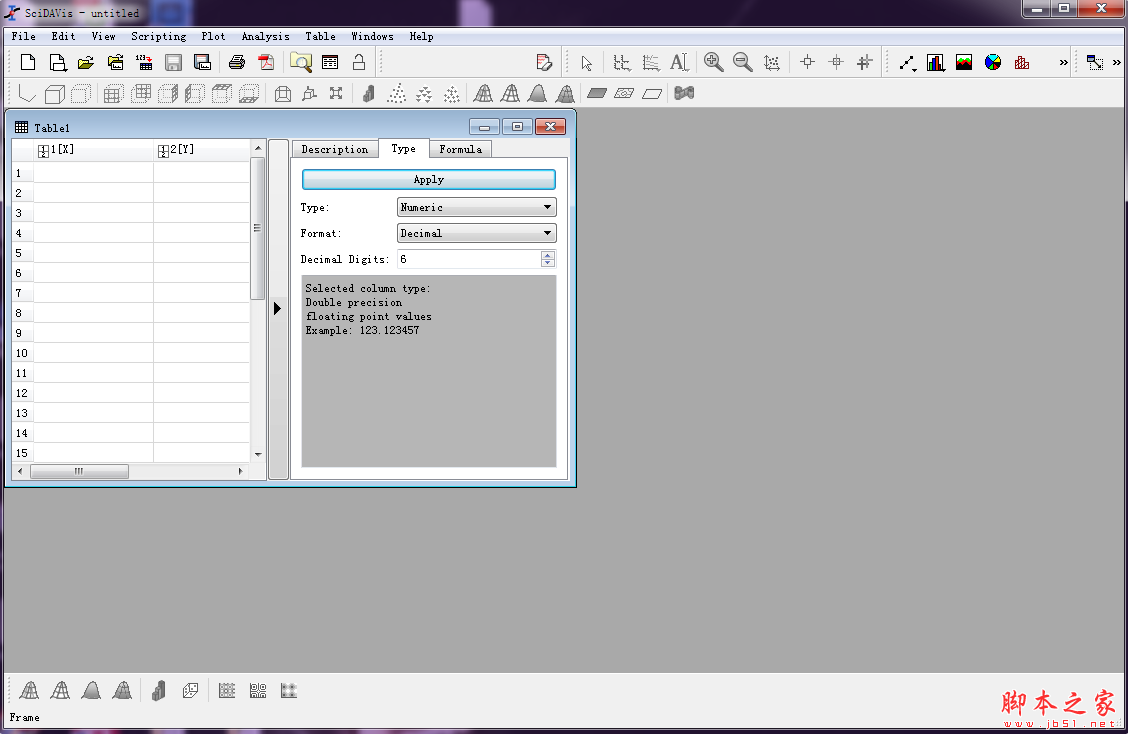
Task: Click the Print icon in the toolbar
Action: point(237,62)
